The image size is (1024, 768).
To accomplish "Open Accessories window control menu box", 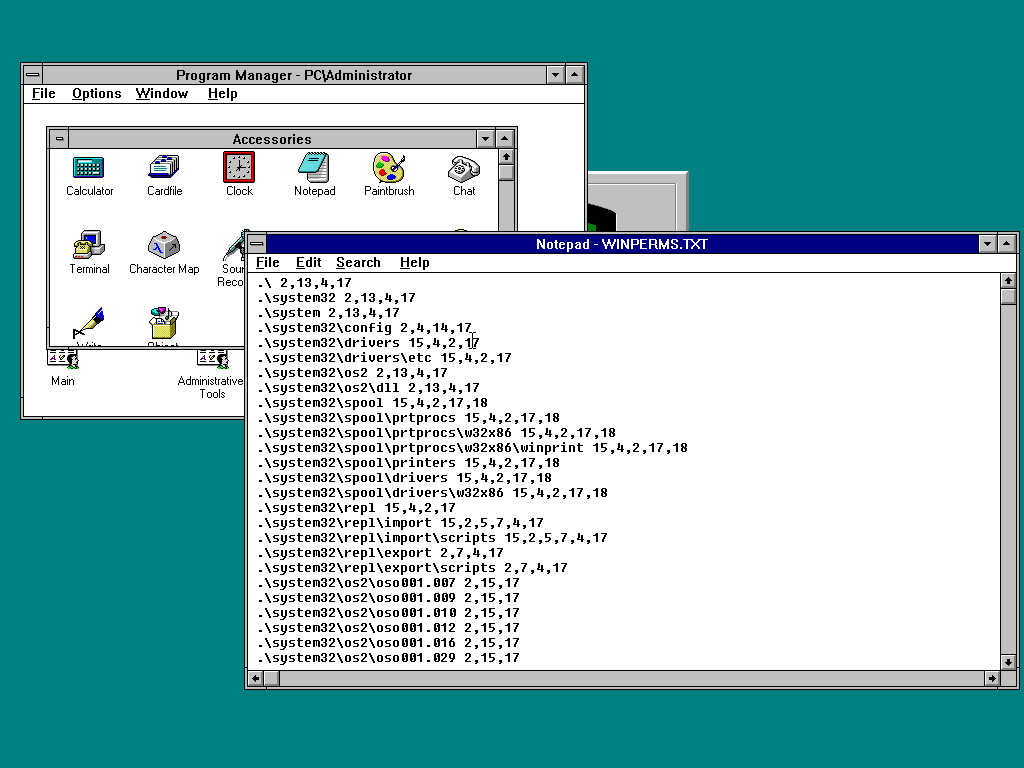I will 59,138.
